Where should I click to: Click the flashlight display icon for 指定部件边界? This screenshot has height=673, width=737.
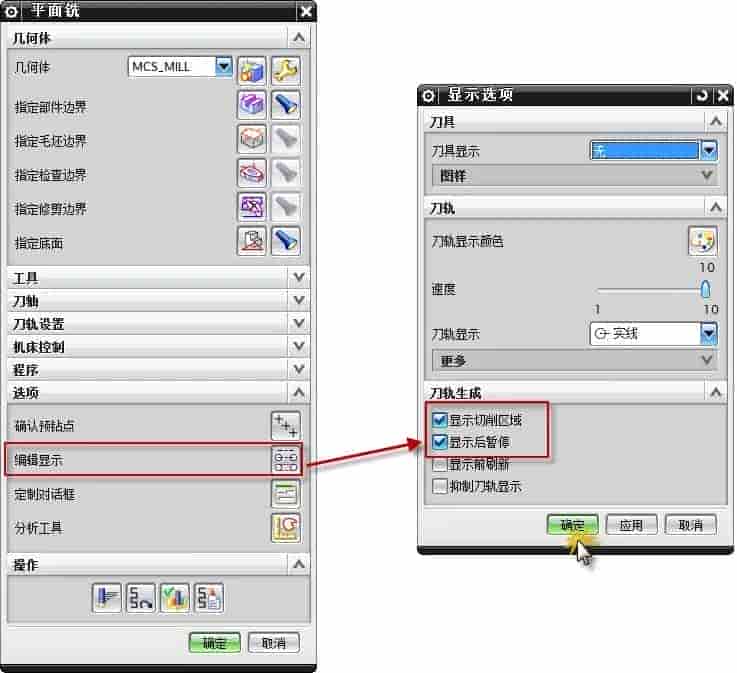286,105
